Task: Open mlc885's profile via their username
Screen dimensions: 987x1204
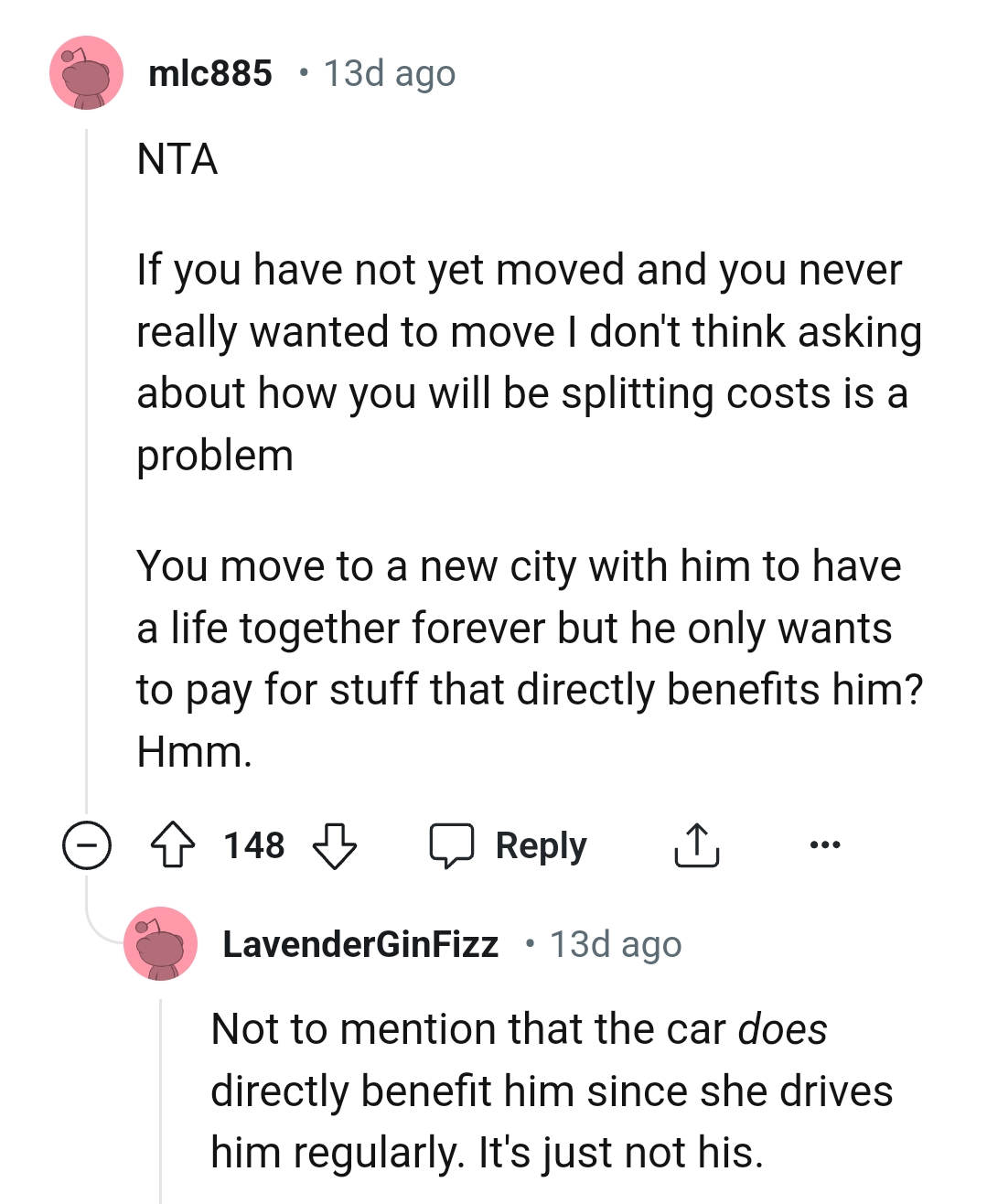Action: [211, 73]
